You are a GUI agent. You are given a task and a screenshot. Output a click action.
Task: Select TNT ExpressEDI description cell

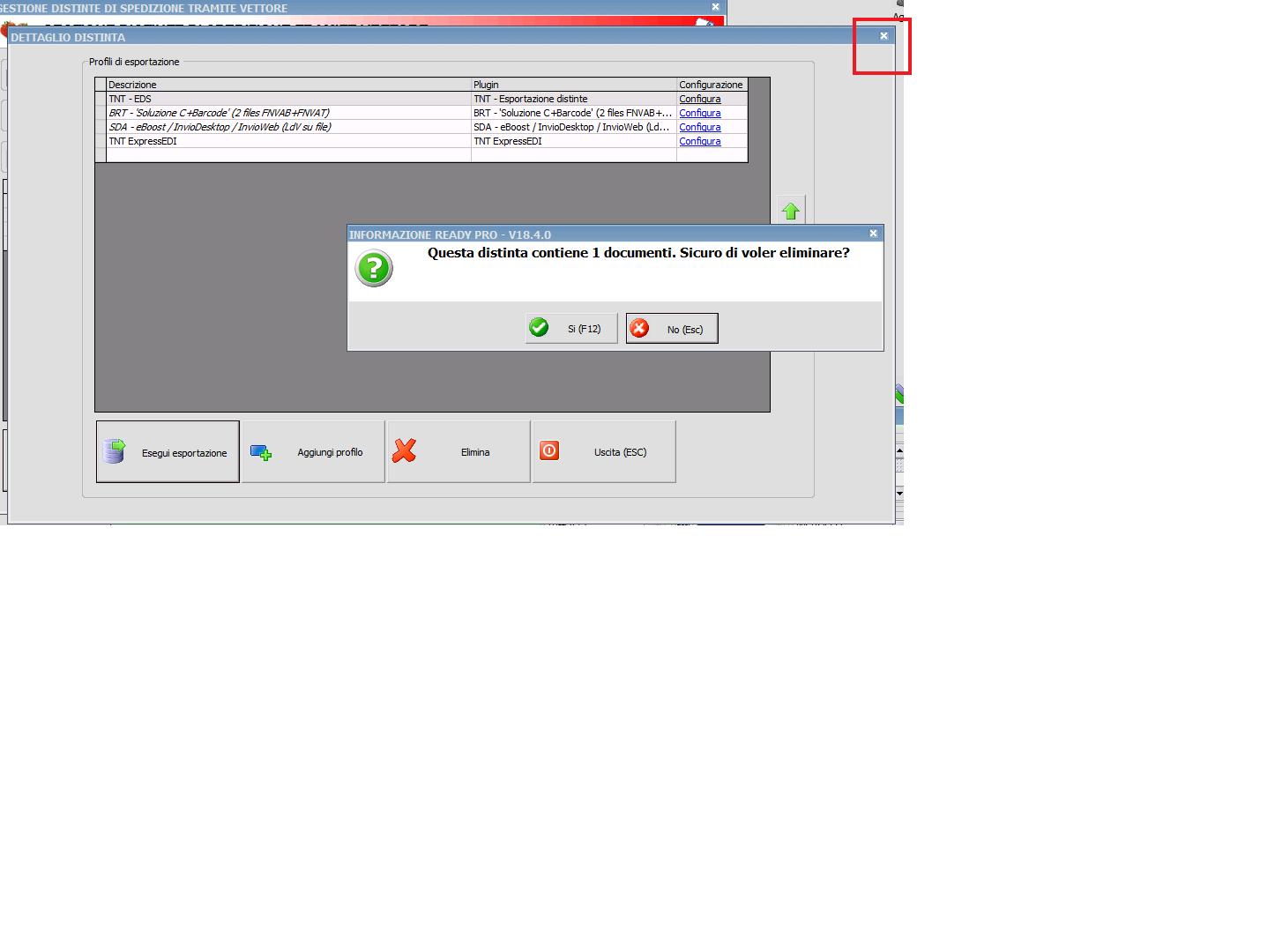click(288, 141)
